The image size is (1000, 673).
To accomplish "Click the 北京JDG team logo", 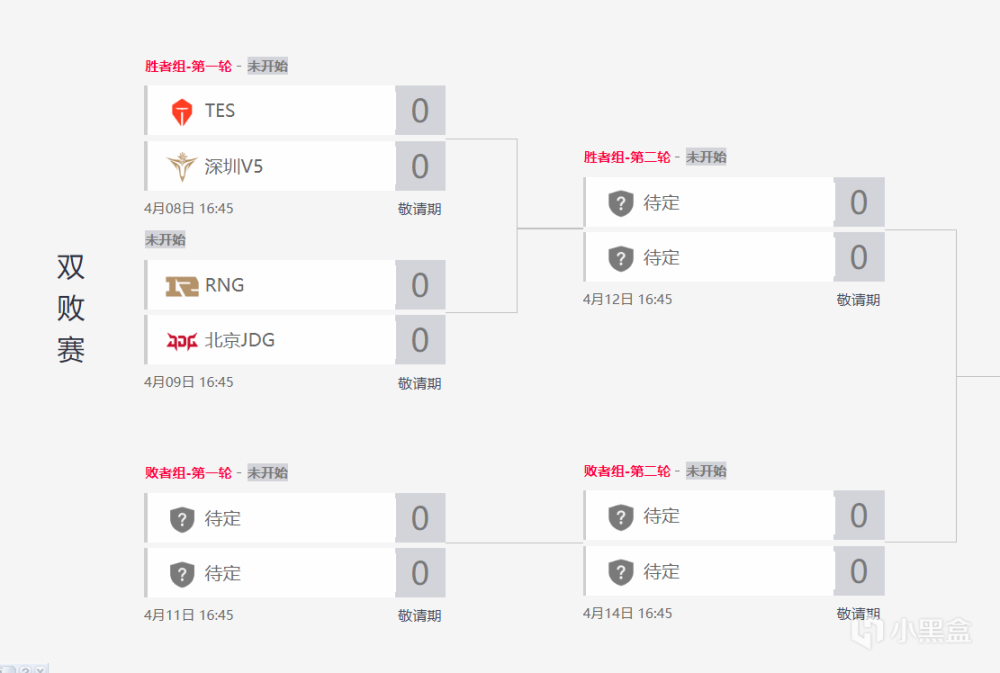I will pos(181,341).
